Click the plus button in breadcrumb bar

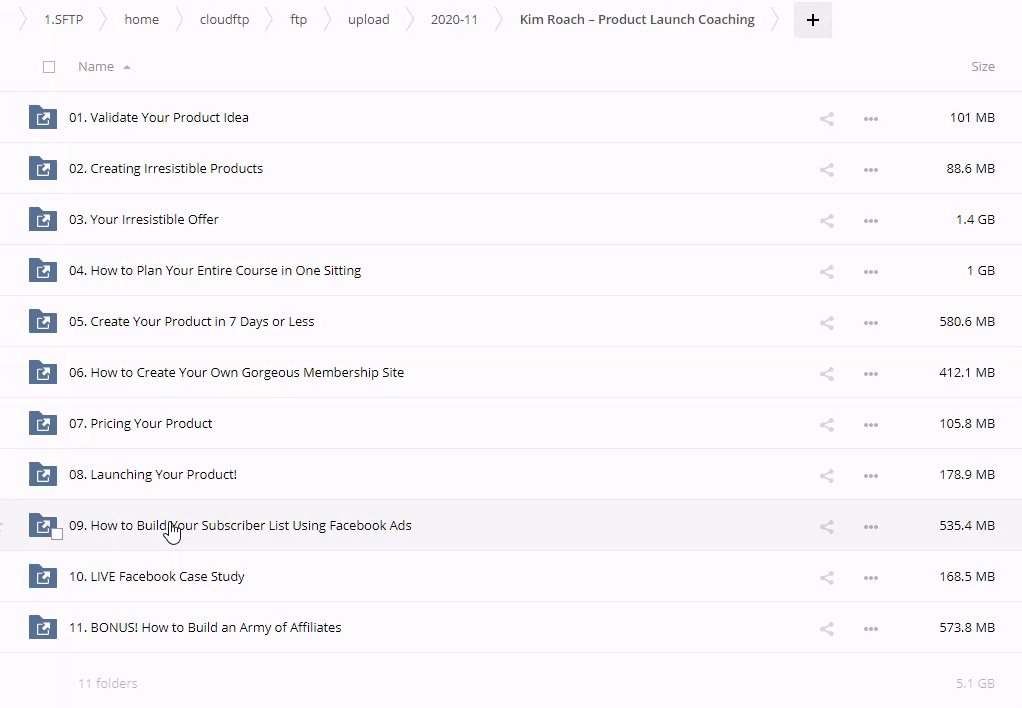[812, 20]
